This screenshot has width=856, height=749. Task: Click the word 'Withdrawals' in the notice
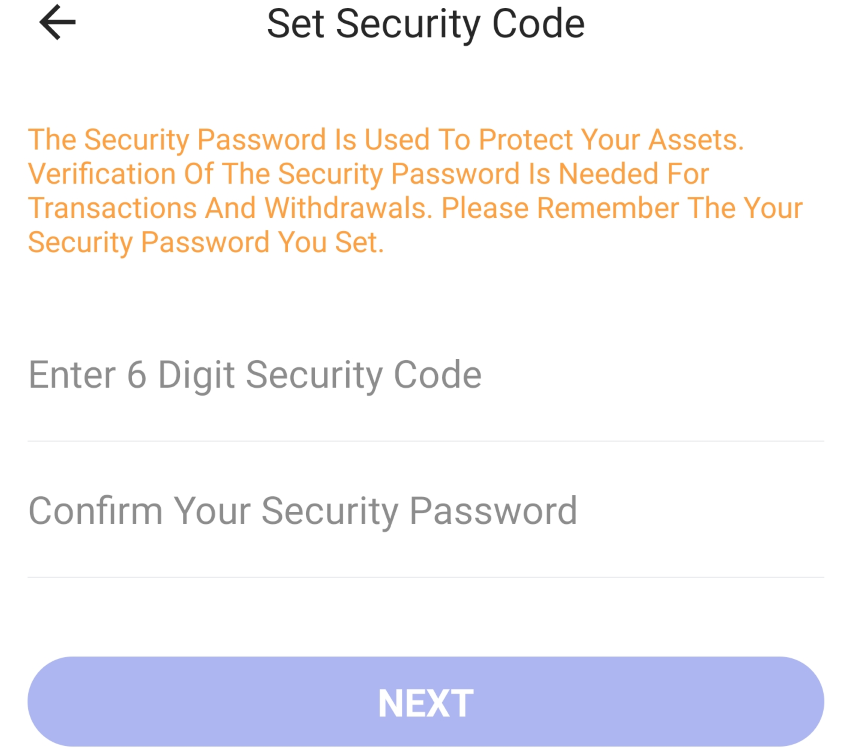tap(346, 208)
